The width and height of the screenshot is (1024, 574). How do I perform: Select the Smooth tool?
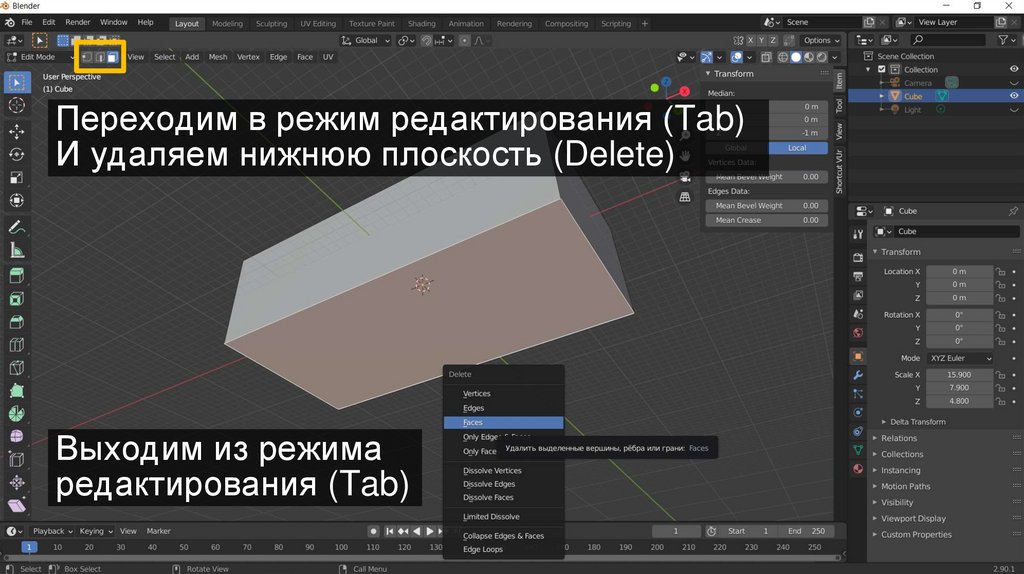point(16,436)
